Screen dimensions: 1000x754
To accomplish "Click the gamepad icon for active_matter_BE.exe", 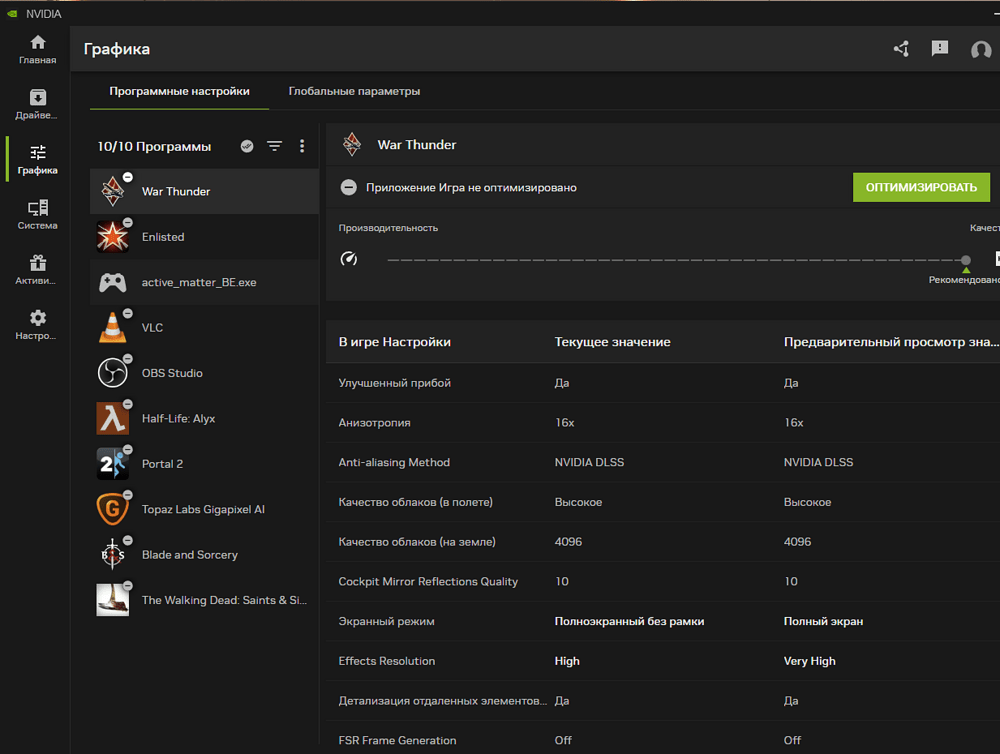I will coord(112,282).
